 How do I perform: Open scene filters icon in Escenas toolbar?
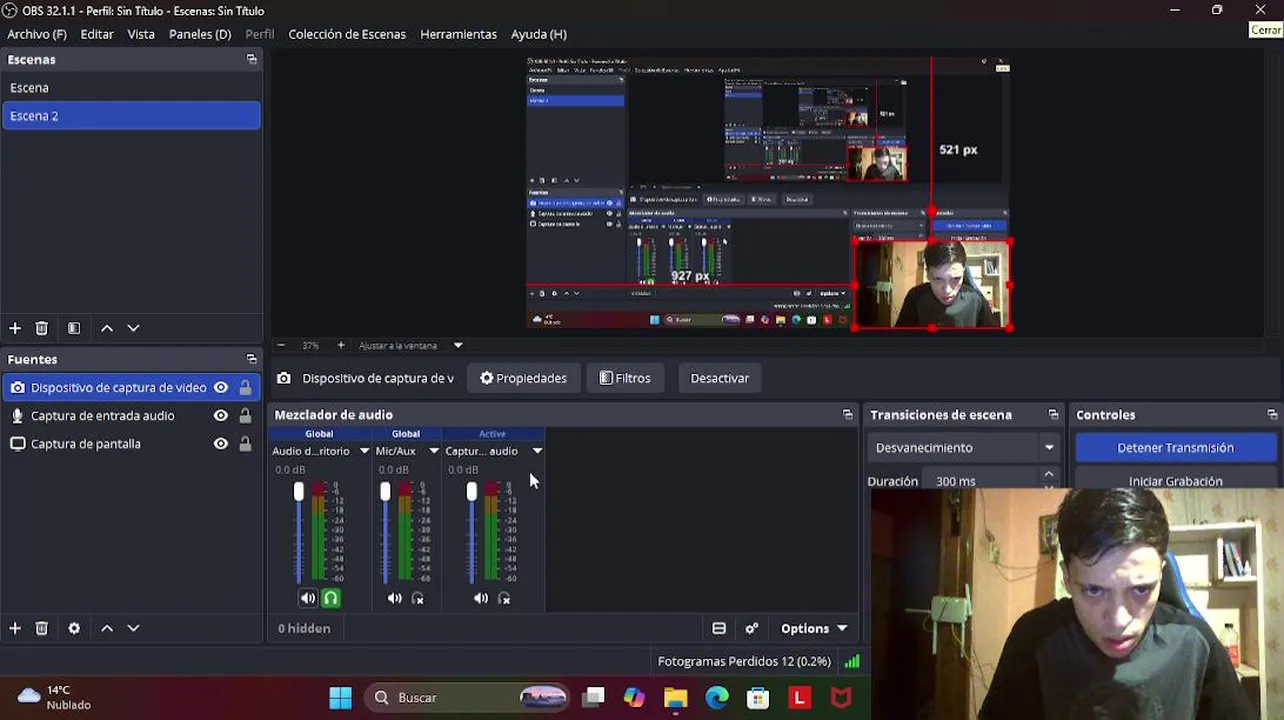[x=74, y=328]
